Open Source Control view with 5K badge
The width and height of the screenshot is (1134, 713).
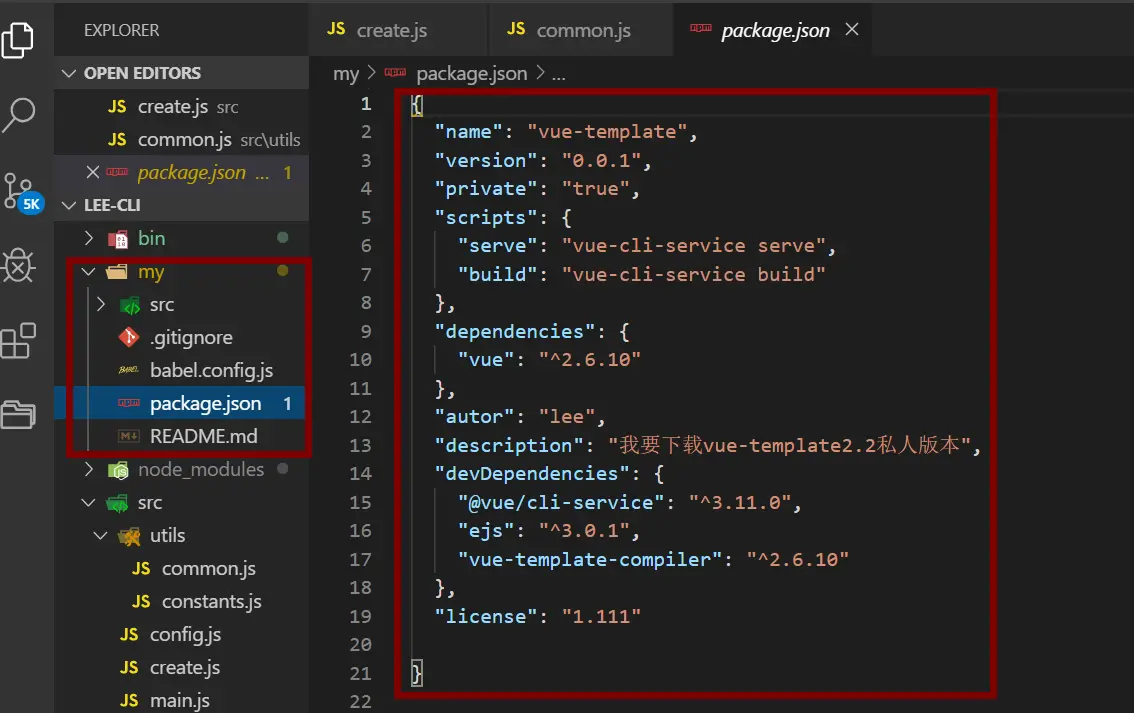point(20,190)
